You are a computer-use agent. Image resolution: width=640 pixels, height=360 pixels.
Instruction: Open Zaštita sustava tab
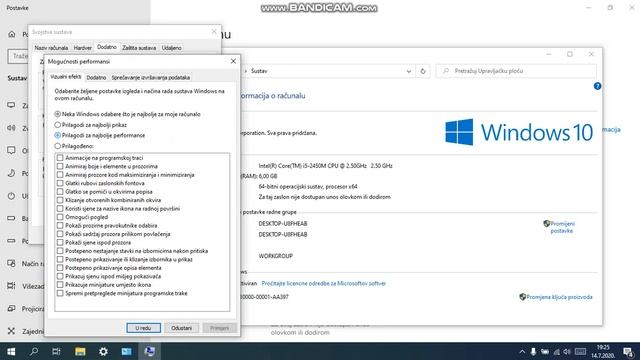pos(139,48)
